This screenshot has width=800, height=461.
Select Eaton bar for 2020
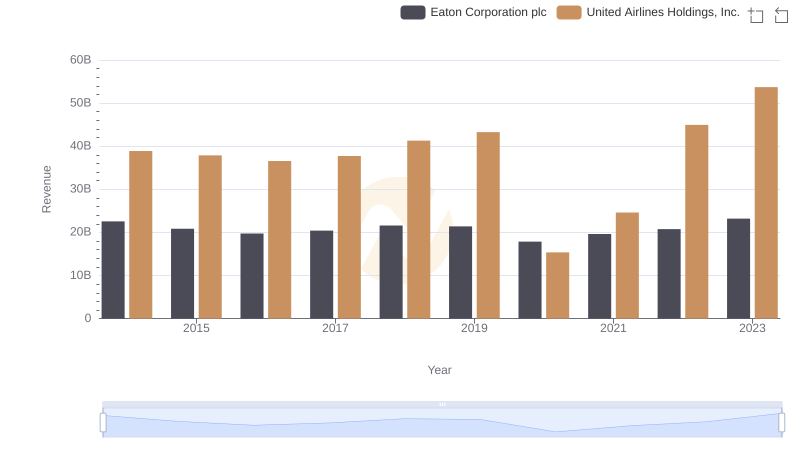[x=530, y=280]
